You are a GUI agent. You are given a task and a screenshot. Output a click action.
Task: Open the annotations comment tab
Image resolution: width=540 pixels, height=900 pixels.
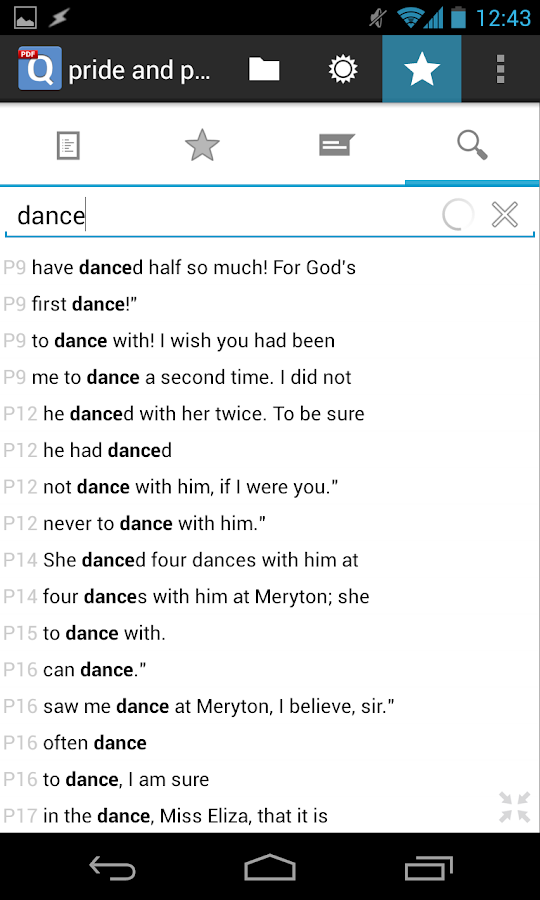(x=337, y=145)
